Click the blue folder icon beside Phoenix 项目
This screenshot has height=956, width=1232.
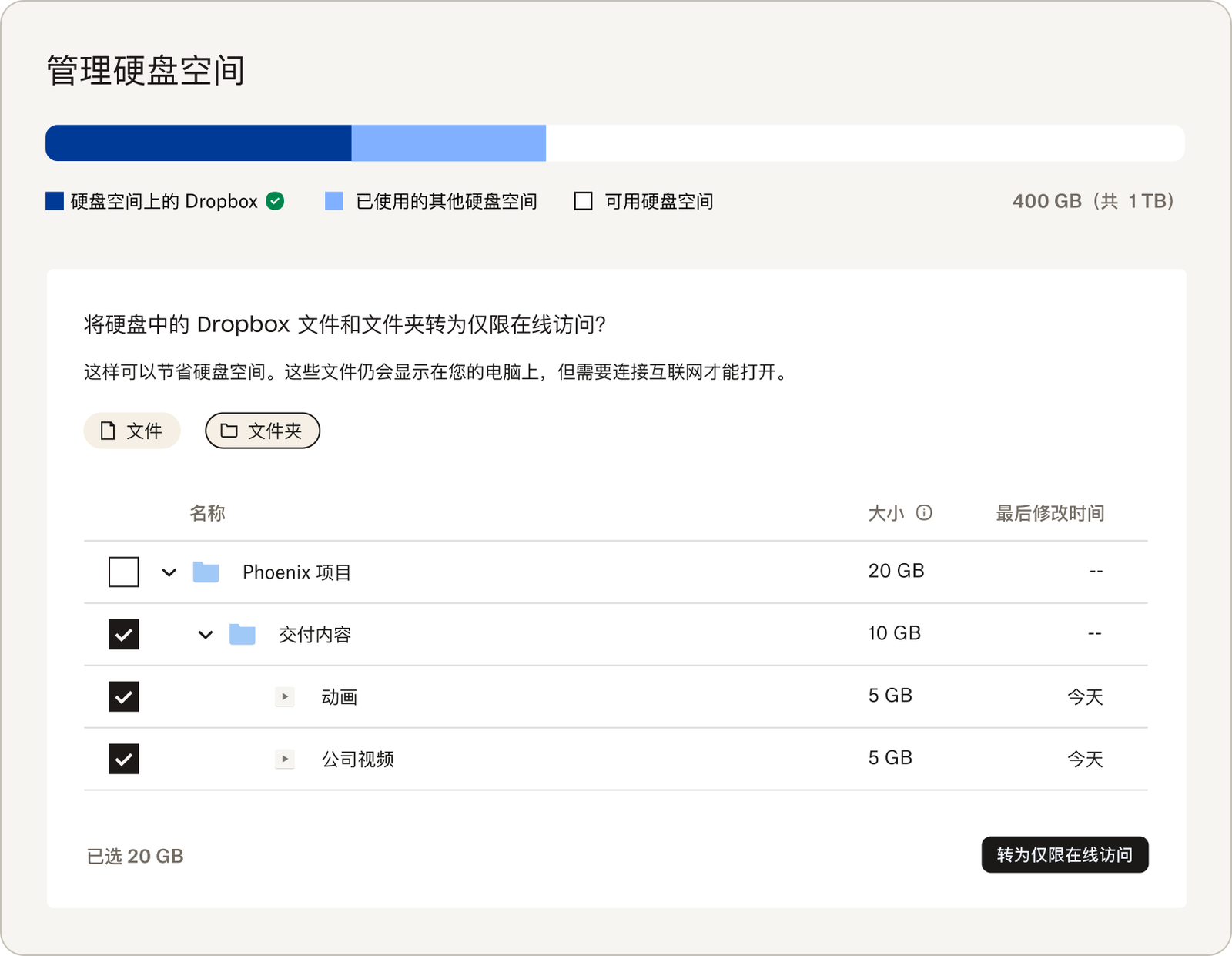point(206,570)
